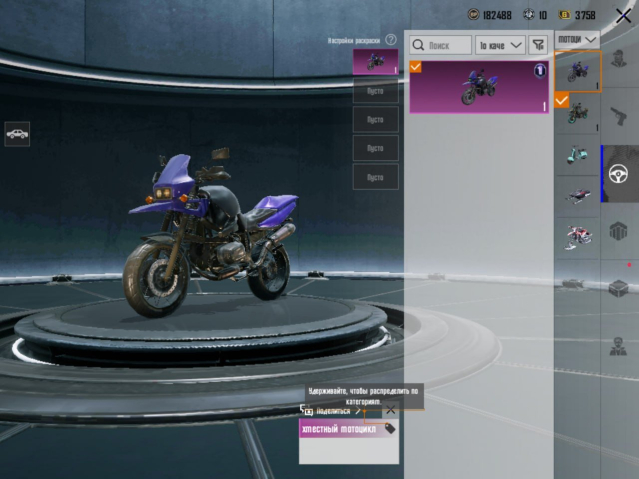Screen dimensions: 639x479
Task: Open the filter funnel icon
Action: (538, 45)
